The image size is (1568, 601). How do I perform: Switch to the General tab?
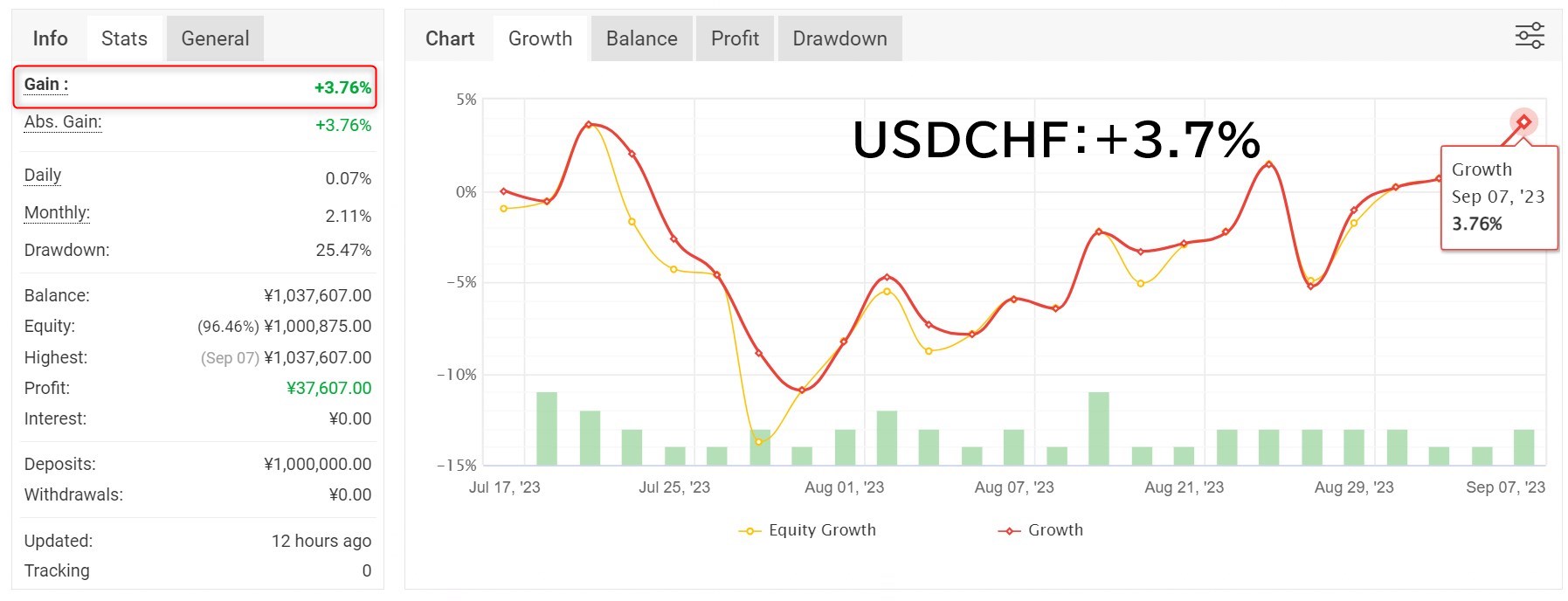pyautogui.click(x=215, y=38)
